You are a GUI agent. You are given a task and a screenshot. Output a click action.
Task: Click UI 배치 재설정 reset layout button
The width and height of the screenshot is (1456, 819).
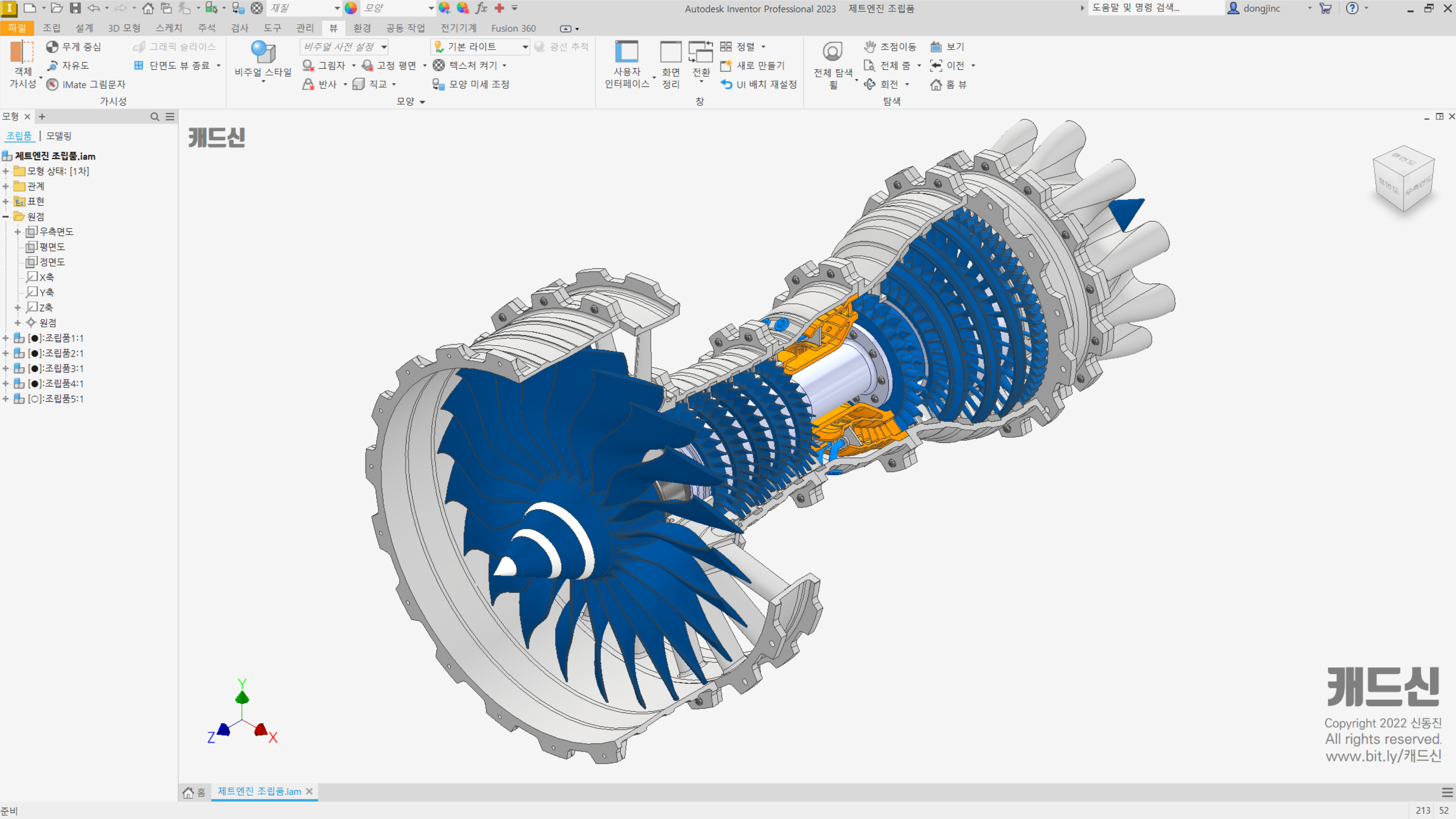758,84
